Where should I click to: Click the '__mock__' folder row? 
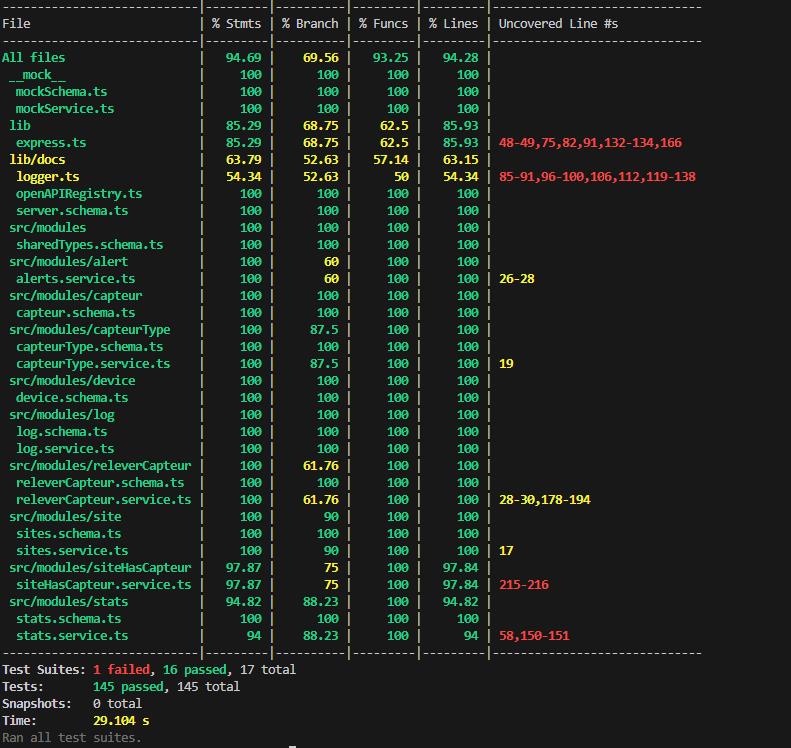coord(37,75)
